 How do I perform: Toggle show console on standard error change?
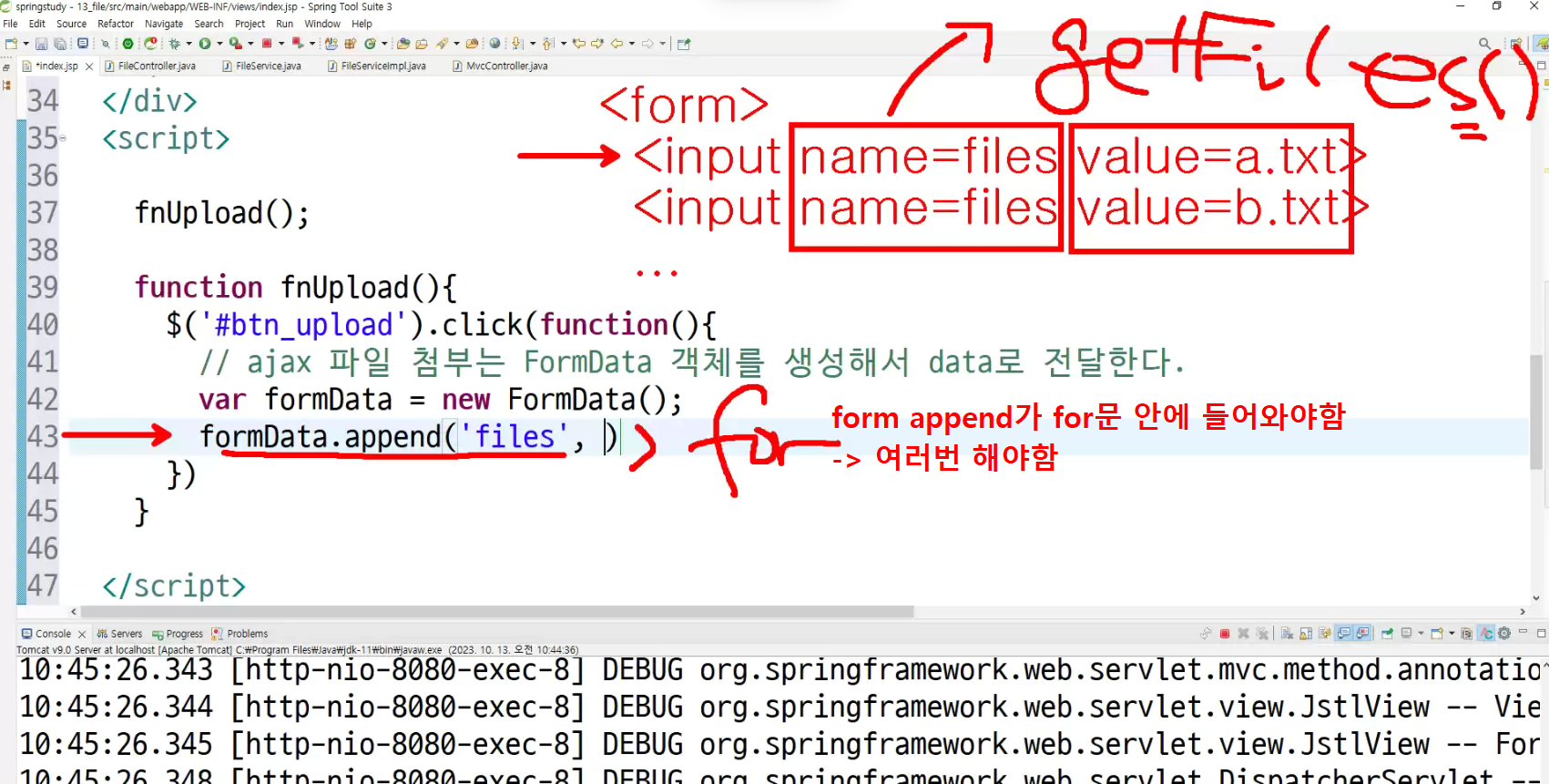[x=1362, y=634]
